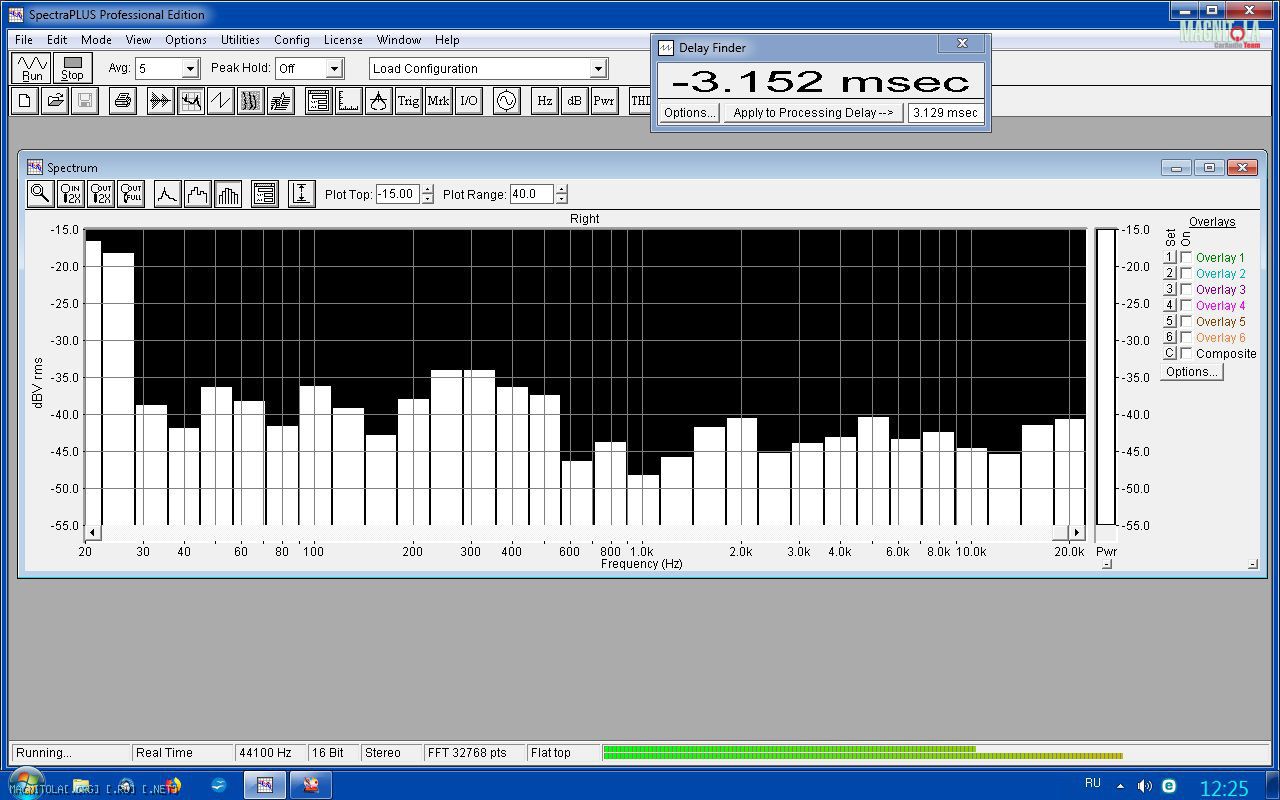Expand the Avg dropdown
Viewport: 1280px width, 800px height.
(190, 69)
